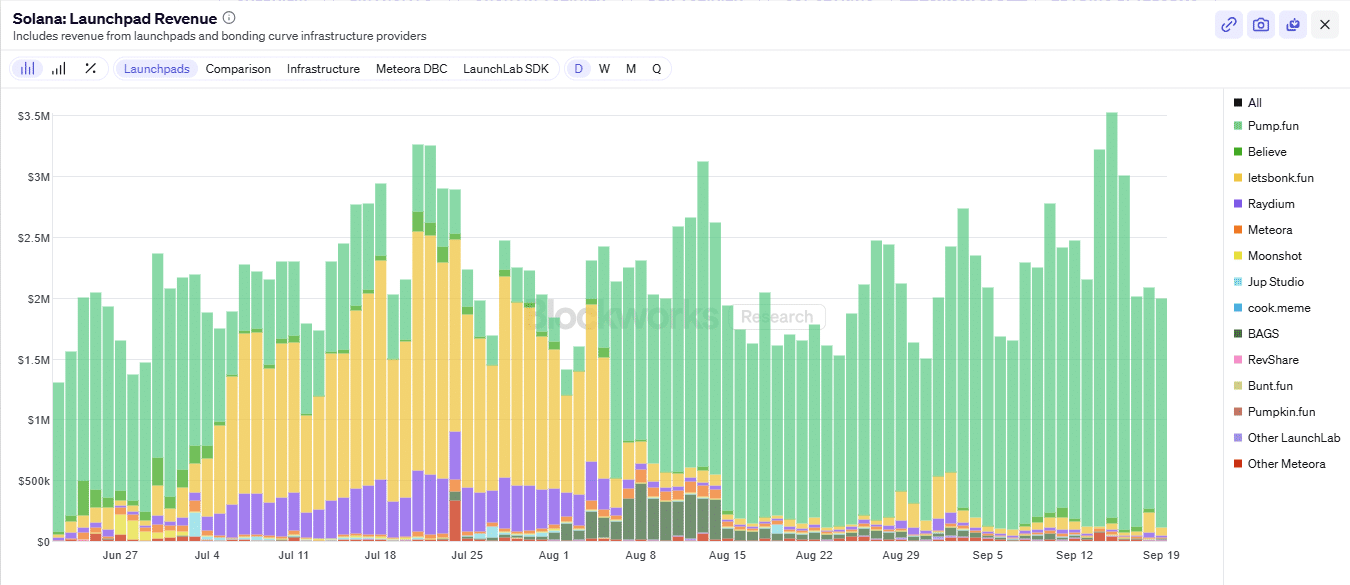Download the chart data with the download icon

click(1293, 25)
